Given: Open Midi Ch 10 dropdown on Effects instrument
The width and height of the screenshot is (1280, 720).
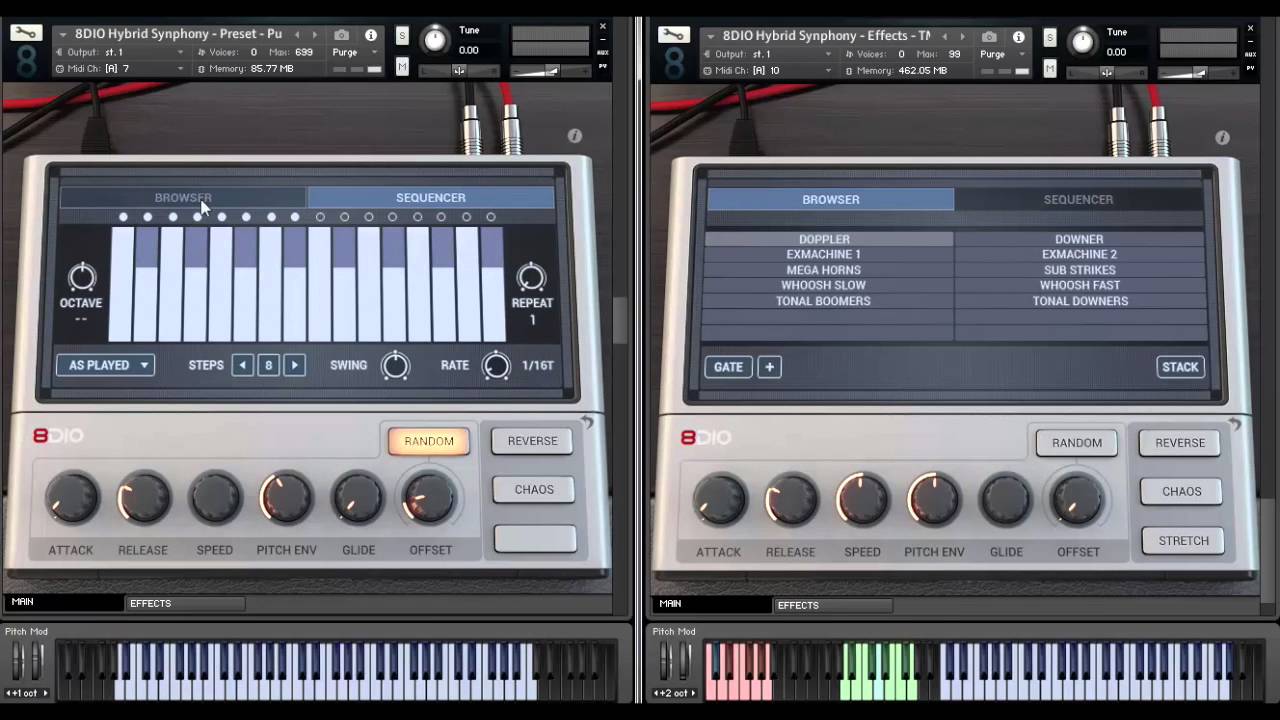Looking at the screenshot, I should click(x=768, y=71).
